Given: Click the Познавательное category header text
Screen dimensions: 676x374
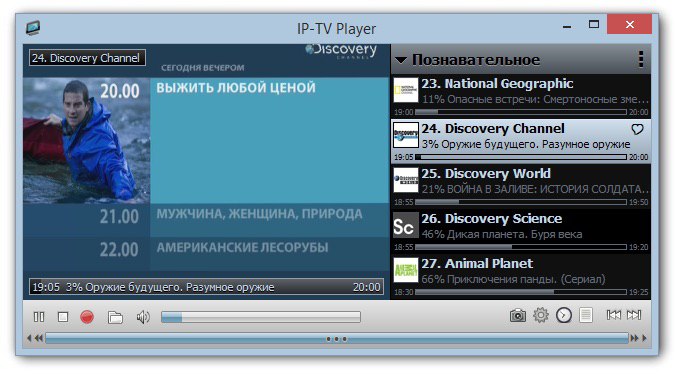Looking at the screenshot, I should tap(476, 60).
